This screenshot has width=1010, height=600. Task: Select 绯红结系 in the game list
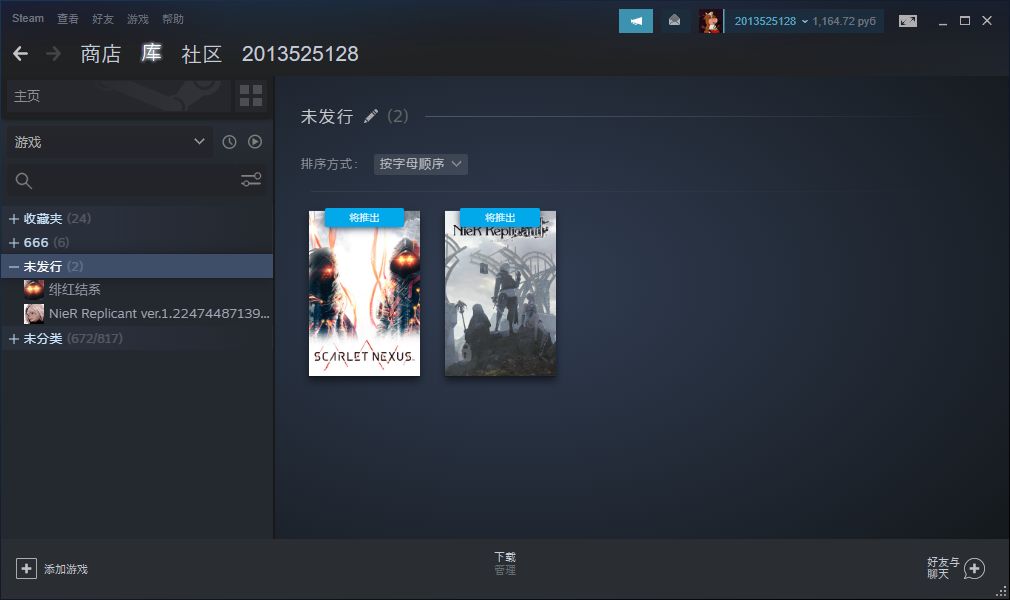[x=75, y=290]
